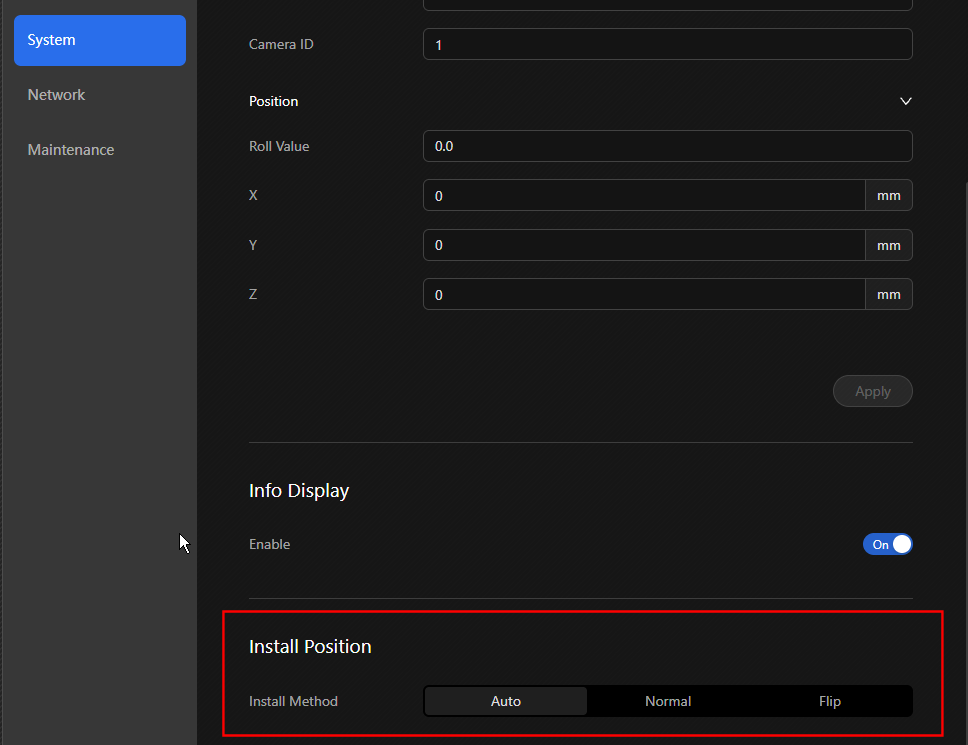This screenshot has width=968, height=745.
Task: Click the Position section title
Action: [273, 101]
